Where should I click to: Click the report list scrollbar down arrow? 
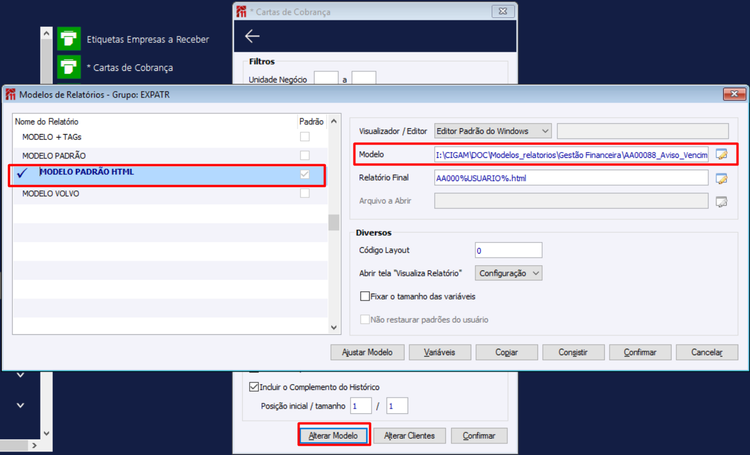(x=334, y=327)
